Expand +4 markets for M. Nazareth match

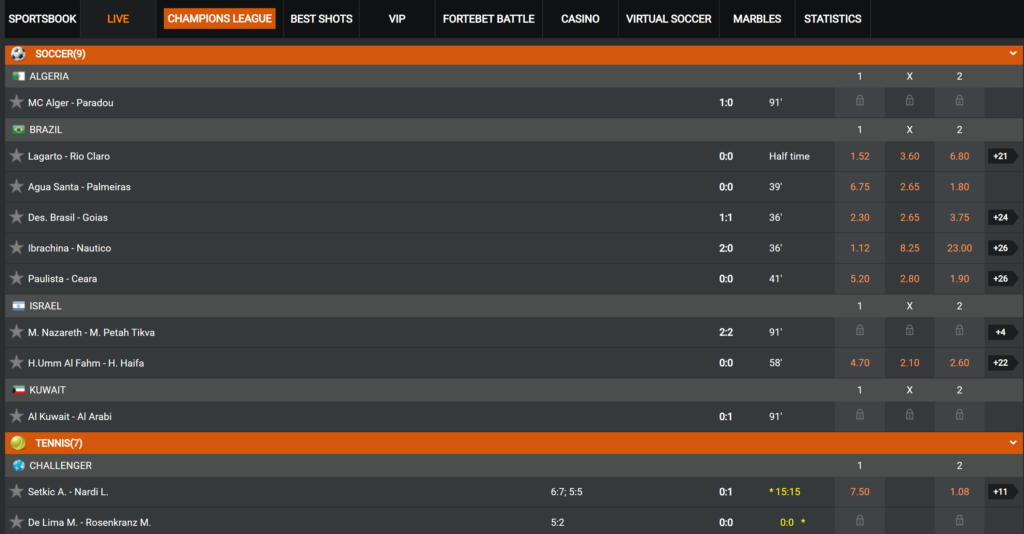1002,332
